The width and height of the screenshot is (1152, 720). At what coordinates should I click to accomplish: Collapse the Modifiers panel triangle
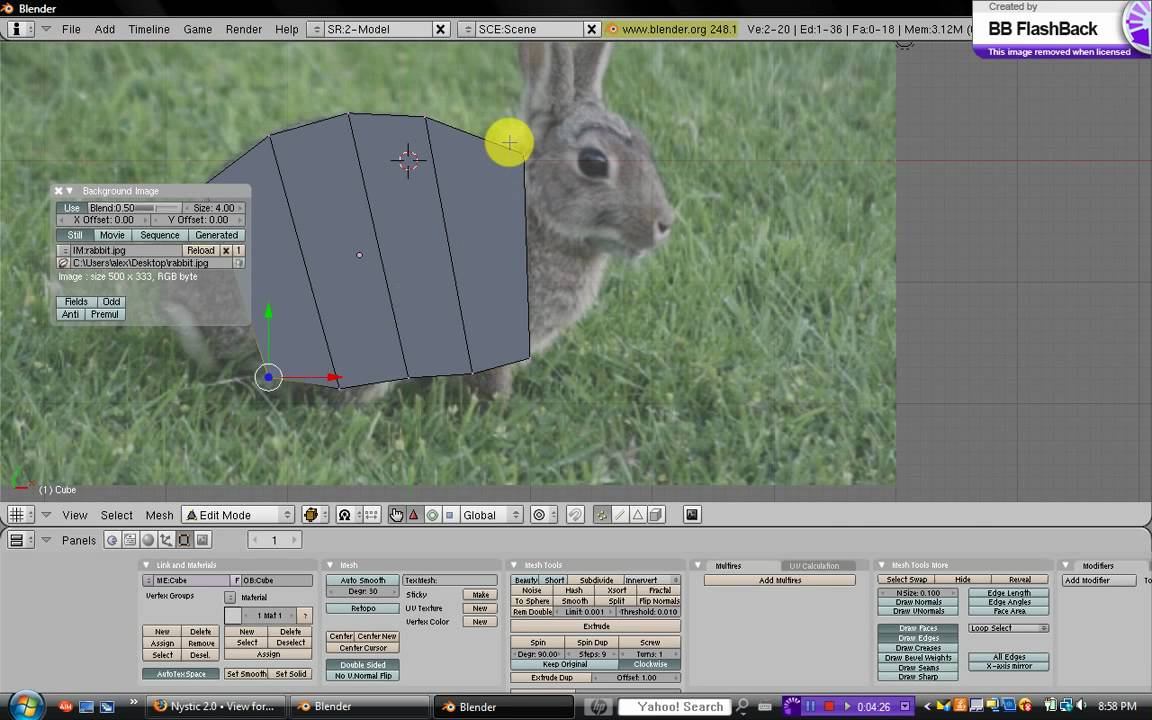coord(1065,565)
